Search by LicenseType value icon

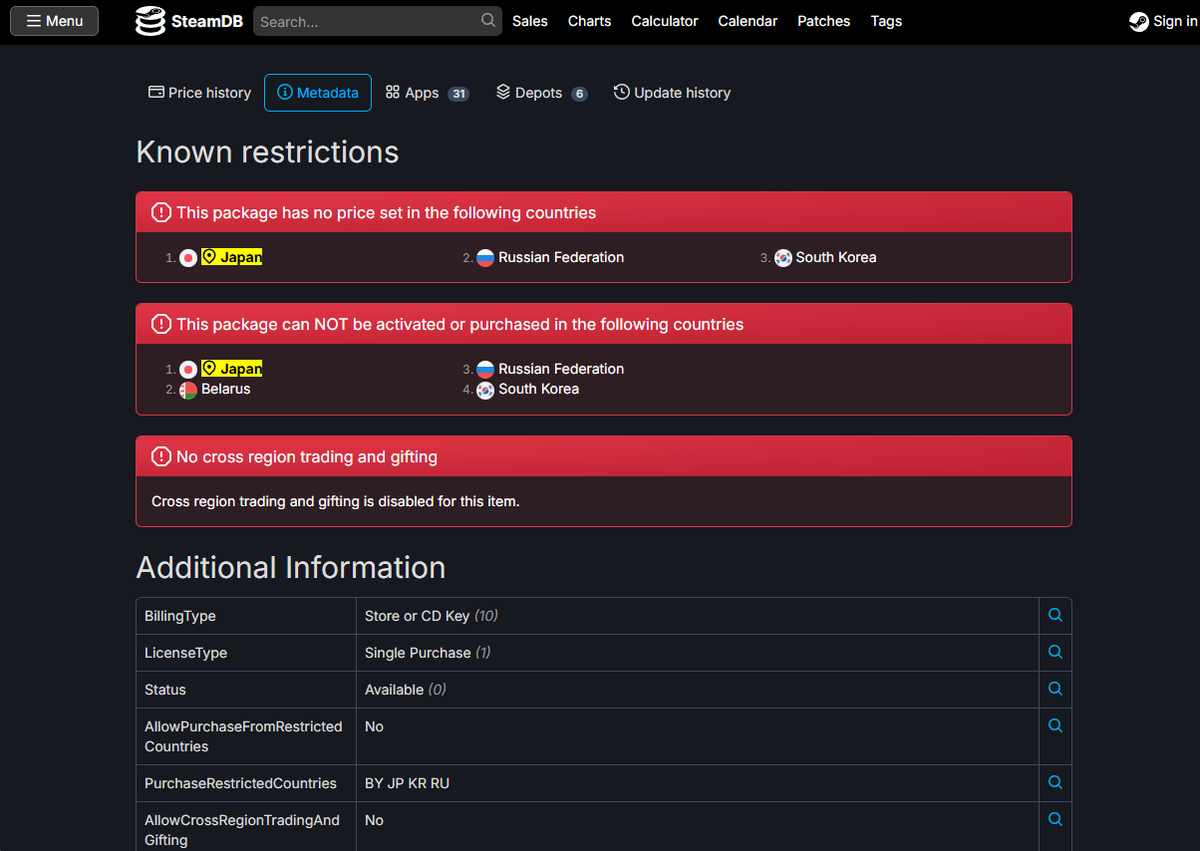(x=1055, y=652)
